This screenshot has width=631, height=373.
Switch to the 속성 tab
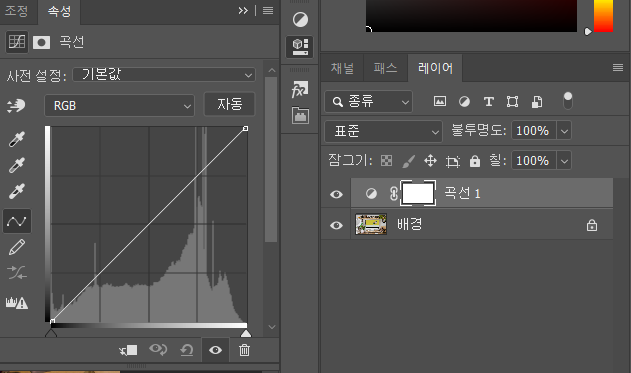59,11
